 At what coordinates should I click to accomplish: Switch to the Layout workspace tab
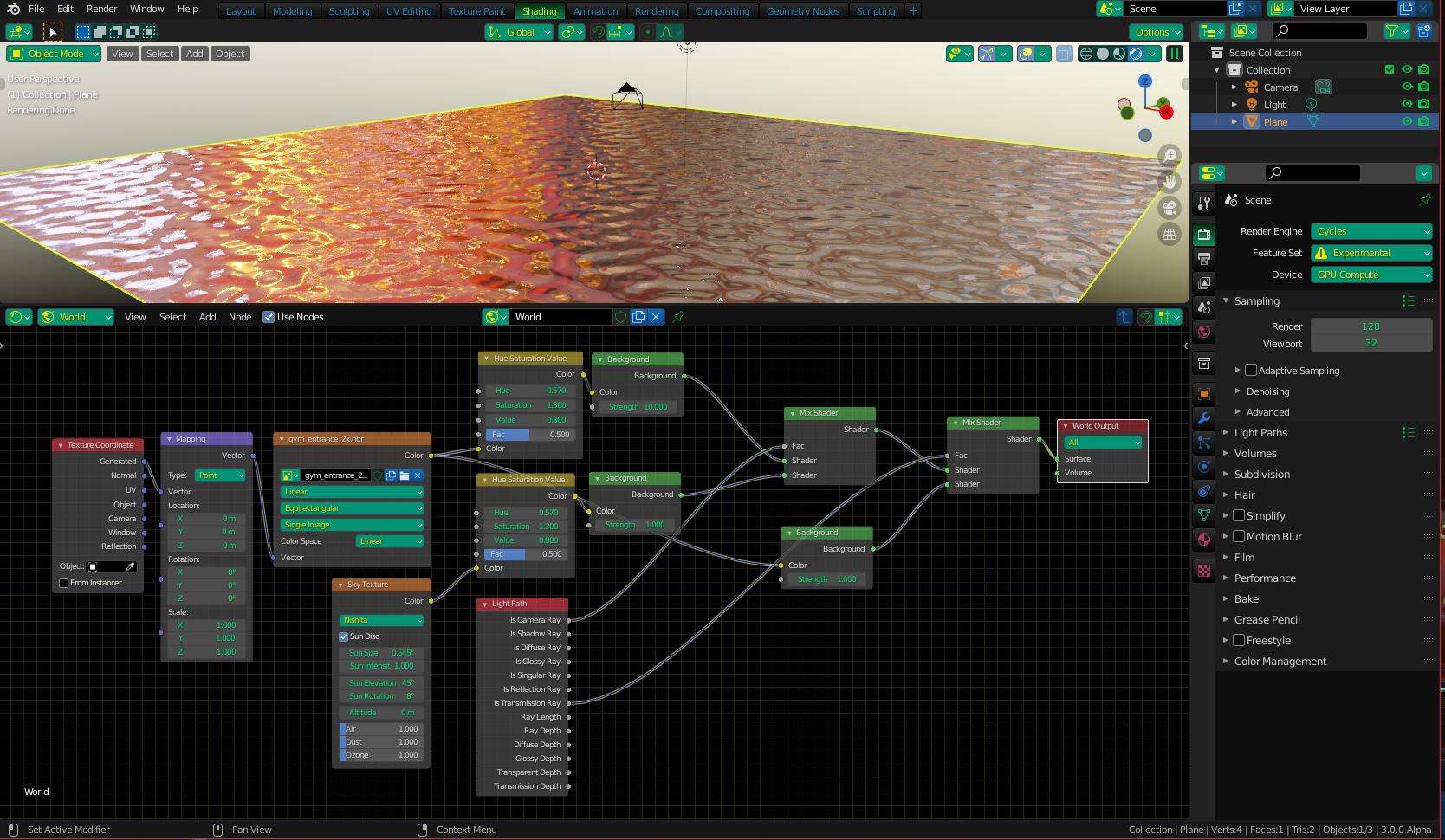pyautogui.click(x=240, y=11)
